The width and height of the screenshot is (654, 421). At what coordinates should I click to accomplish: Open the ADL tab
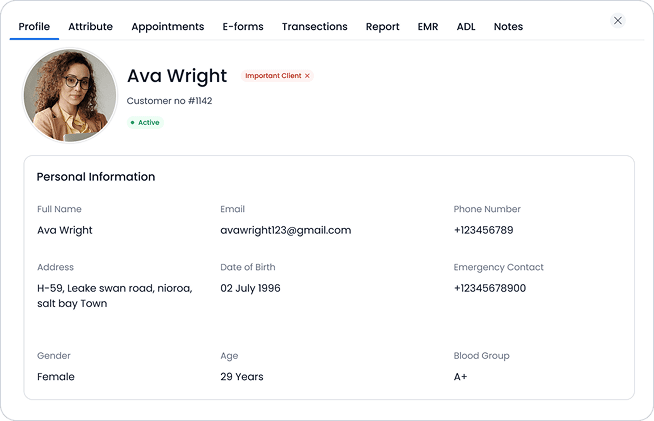(x=466, y=26)
